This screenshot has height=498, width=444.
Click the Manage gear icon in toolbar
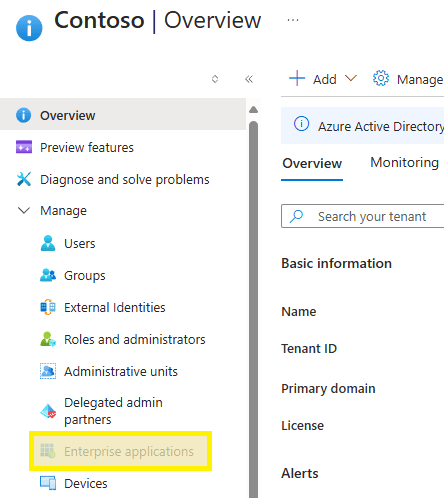coord(381,78)
